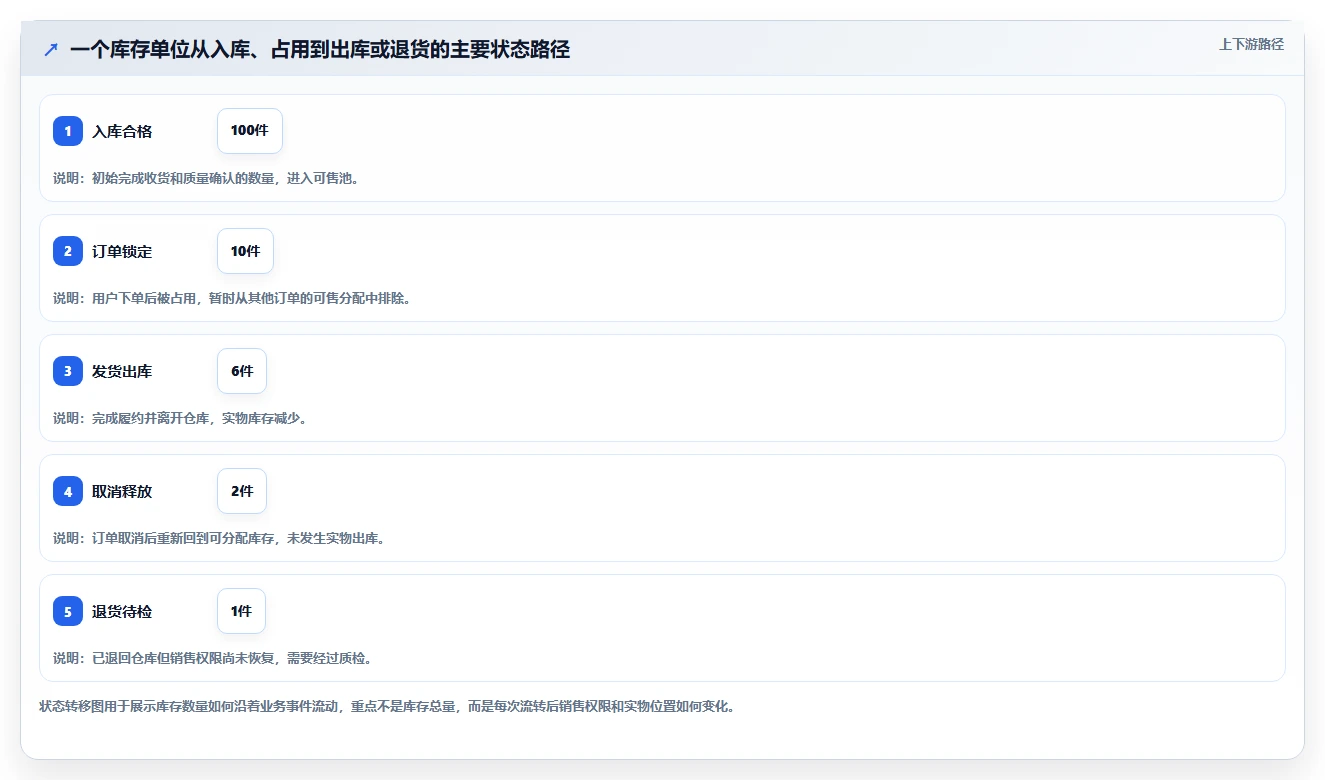Select the 退货待检 step label
Image resolution: width=1325 pixels, height=780 pixels.
[x=122, y=611]
